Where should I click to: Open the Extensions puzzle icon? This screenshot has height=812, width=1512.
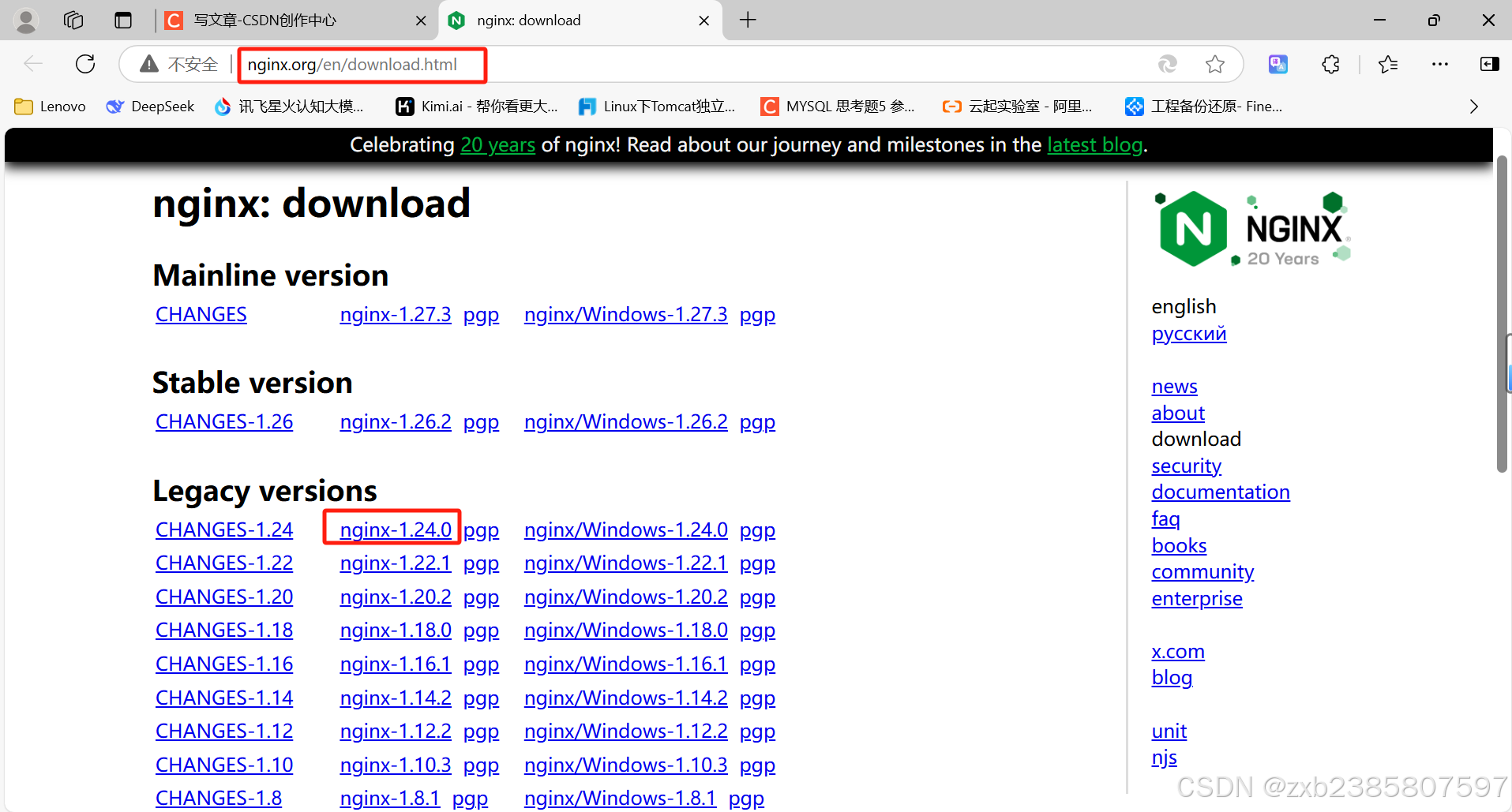click(1330, 64)
